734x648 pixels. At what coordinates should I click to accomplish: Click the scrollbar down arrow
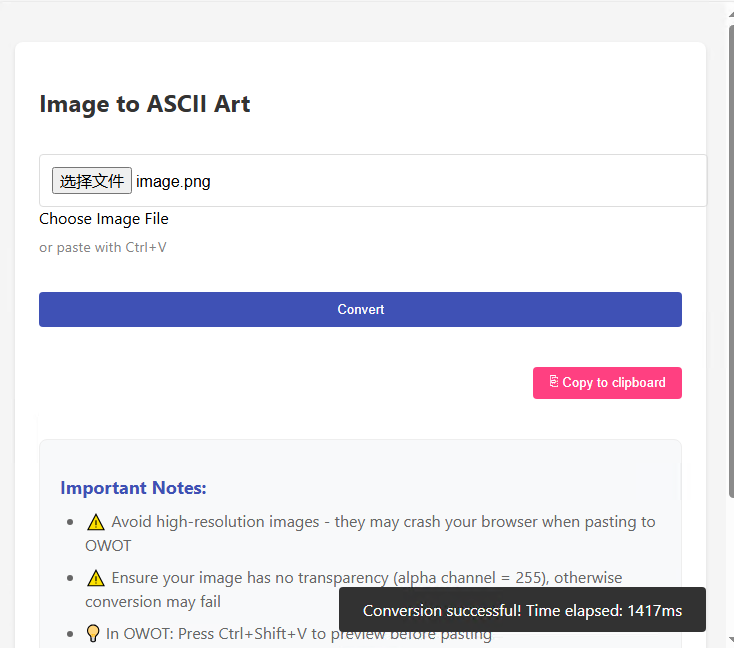[x=731, y=640]
